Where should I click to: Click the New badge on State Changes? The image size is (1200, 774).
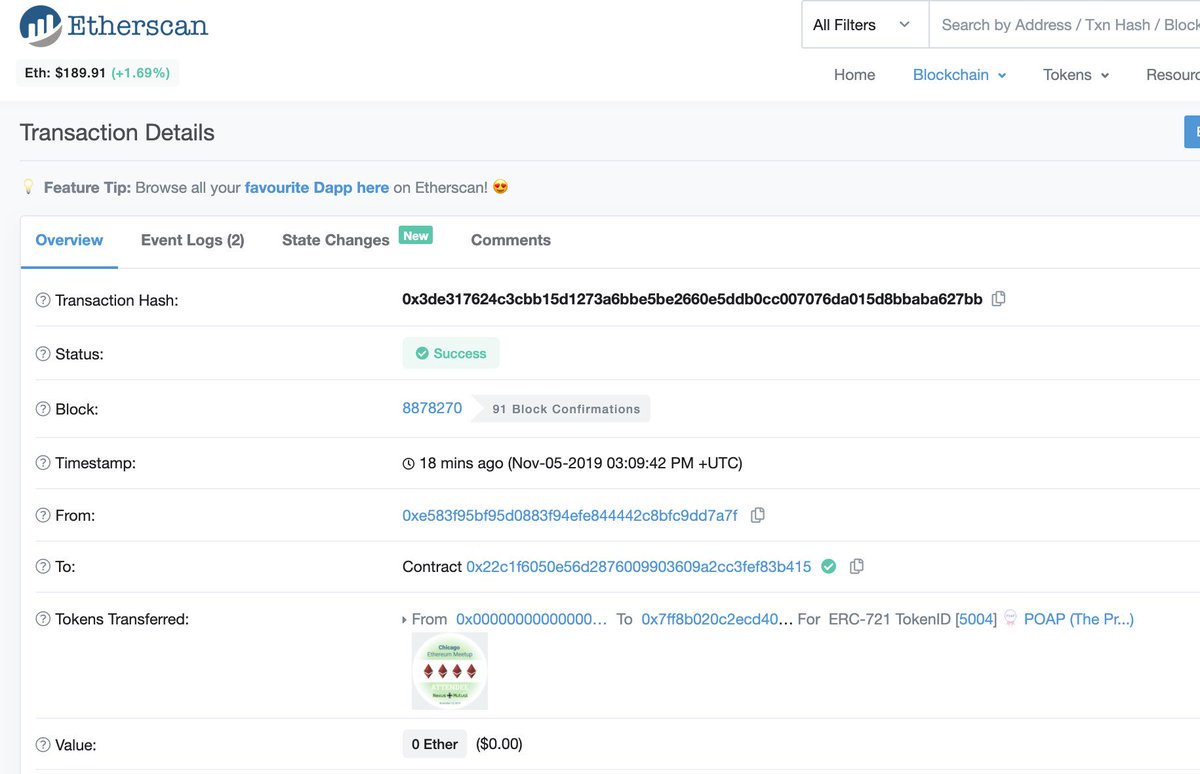416,235
